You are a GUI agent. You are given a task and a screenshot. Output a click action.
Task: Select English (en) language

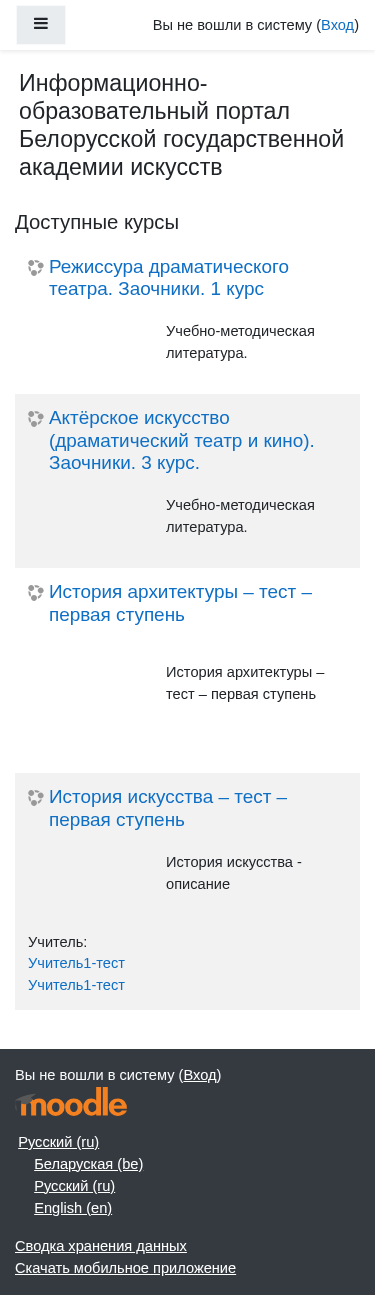tap(73, 1208)
